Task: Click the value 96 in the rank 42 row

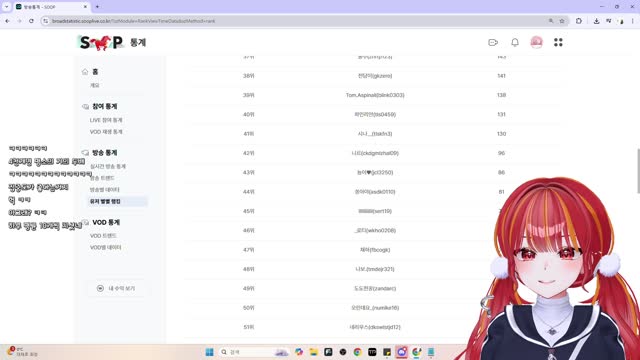Action: (x=501, y=153)
